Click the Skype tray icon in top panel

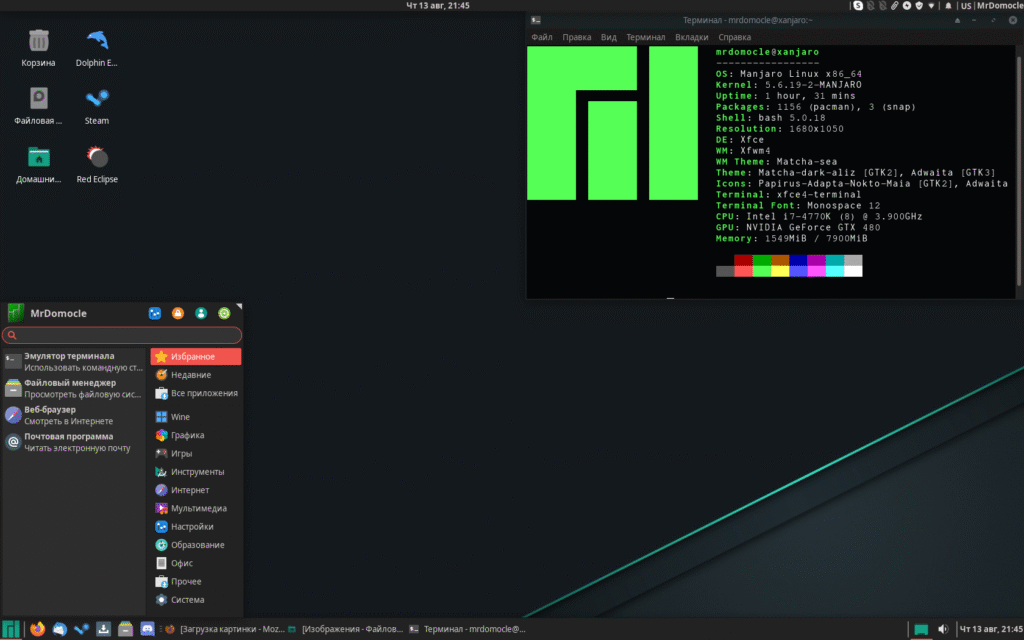[x=858, y=6]
